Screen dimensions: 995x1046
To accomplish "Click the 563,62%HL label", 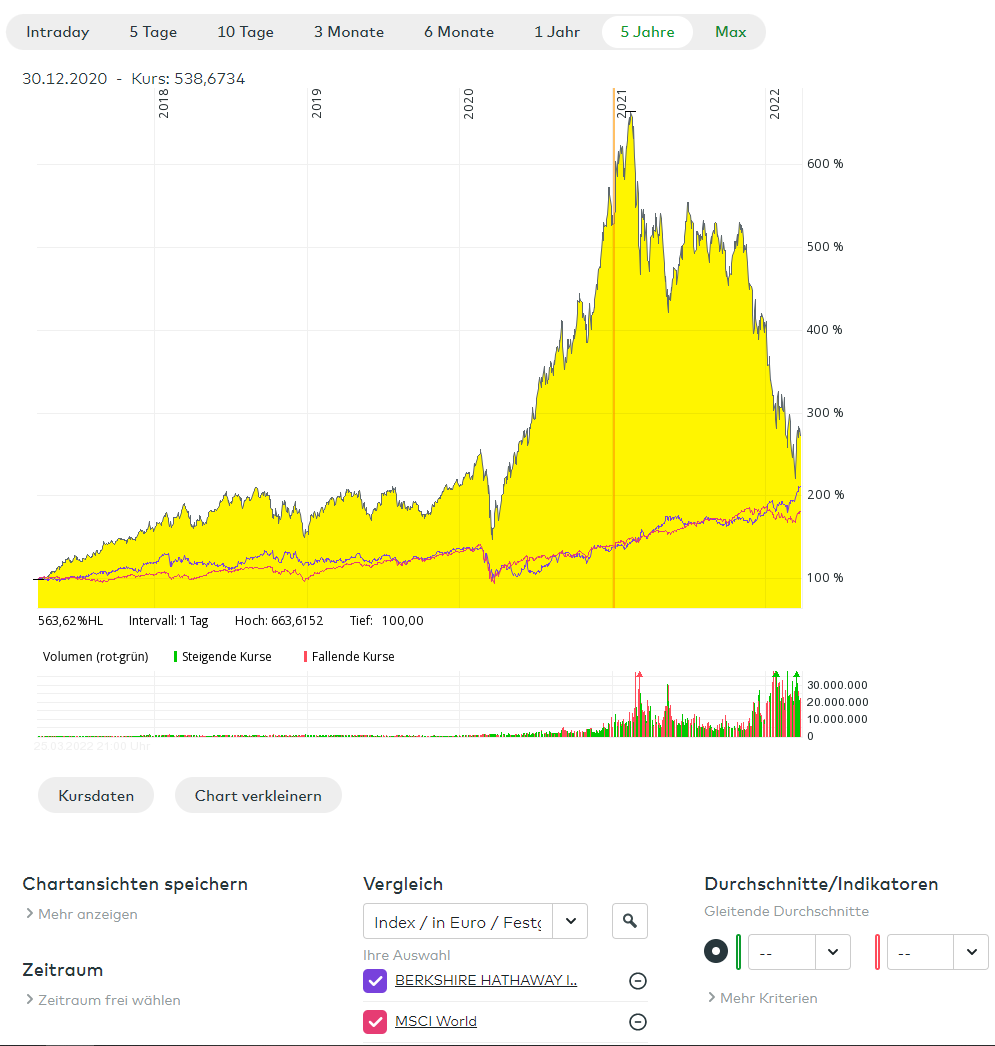I will (x=71, y=620).
